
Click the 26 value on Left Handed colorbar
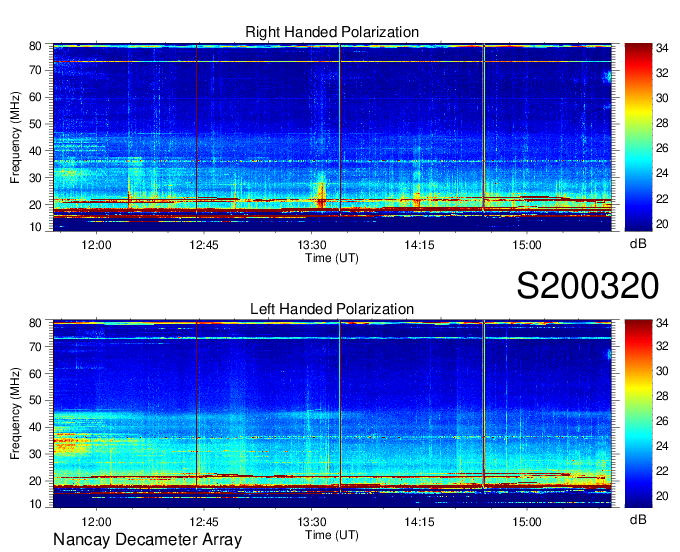point(662,421)
